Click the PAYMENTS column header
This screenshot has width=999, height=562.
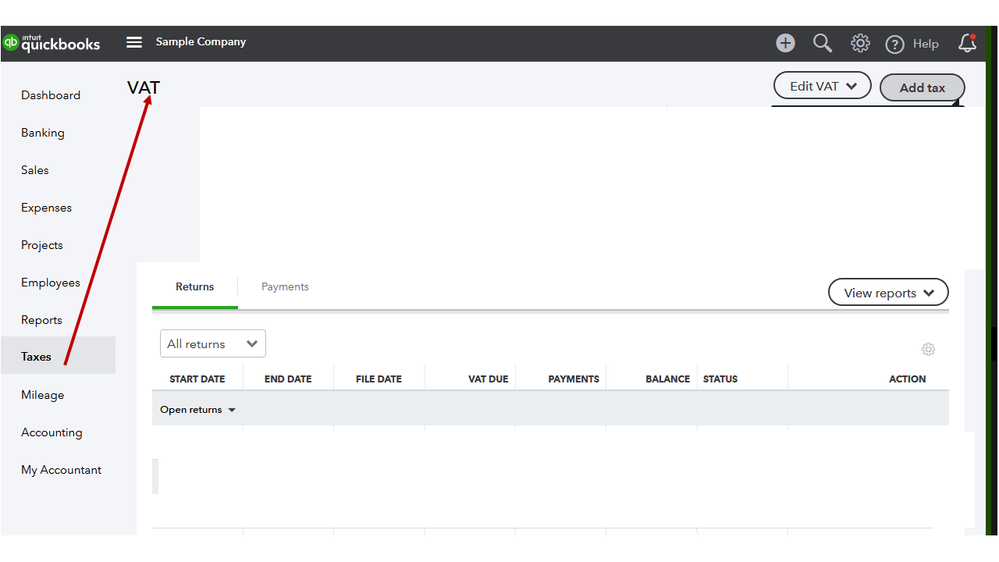(x=573, y=378)
